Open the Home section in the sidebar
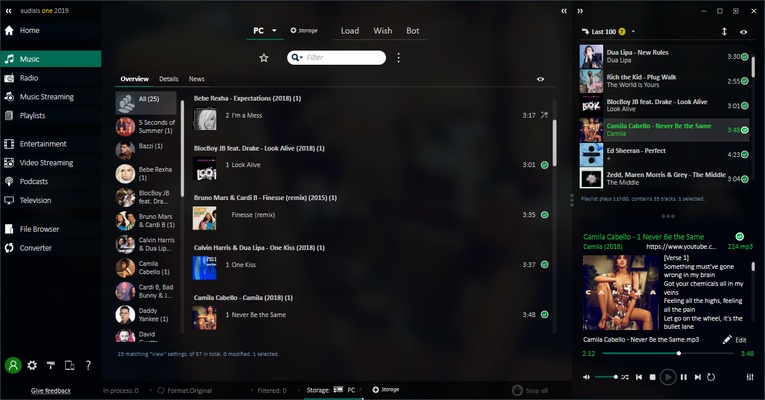 click(x=29, y=30)
